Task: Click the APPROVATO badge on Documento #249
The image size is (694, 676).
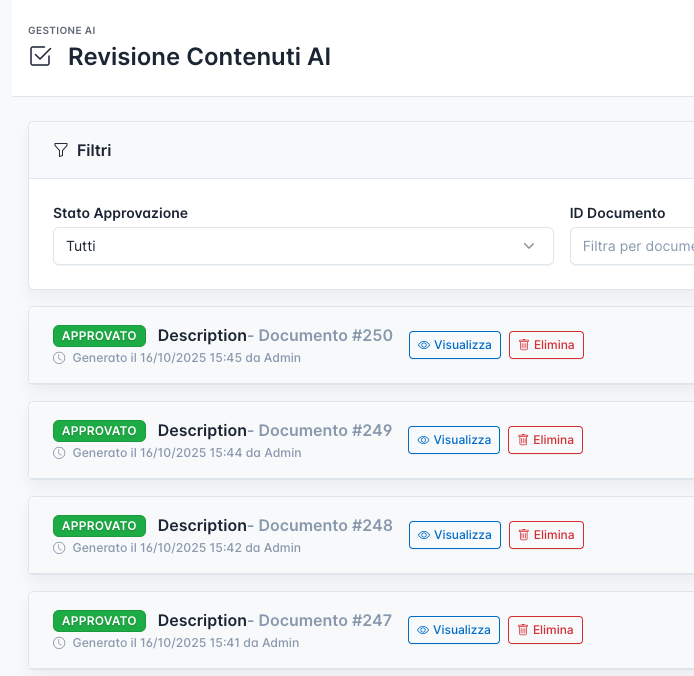Action: [99, 431]
